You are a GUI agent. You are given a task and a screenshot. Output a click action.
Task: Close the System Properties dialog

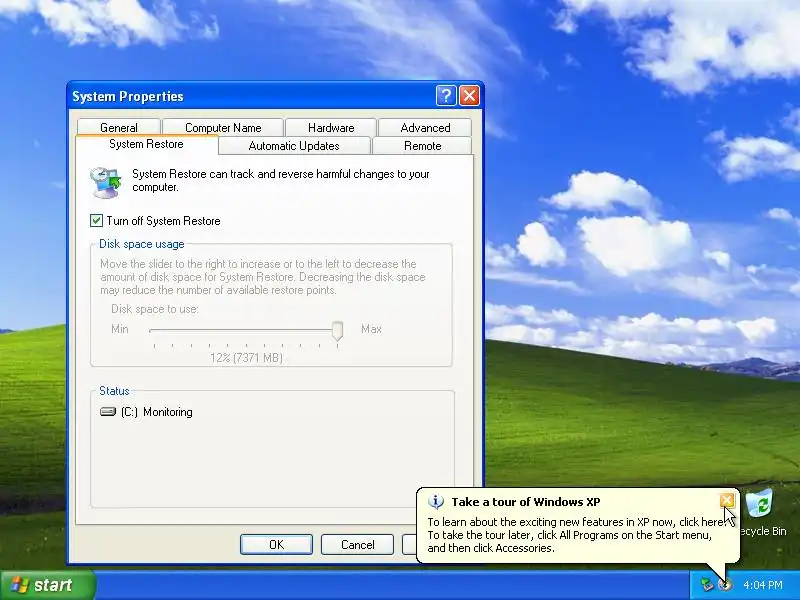point(469,95)
